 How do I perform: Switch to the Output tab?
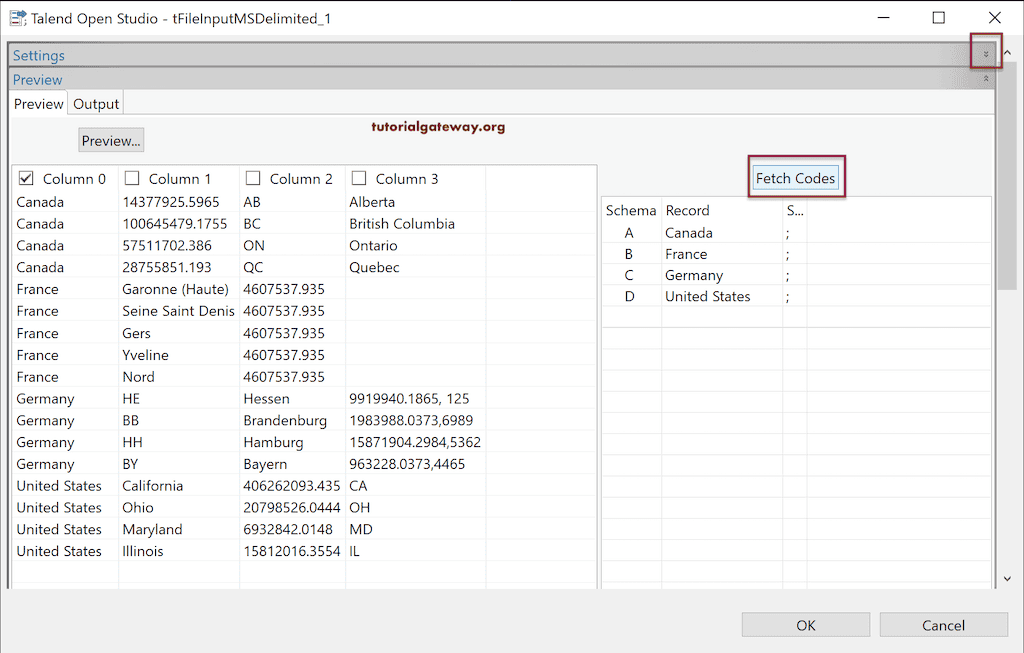tap(95, 103)
